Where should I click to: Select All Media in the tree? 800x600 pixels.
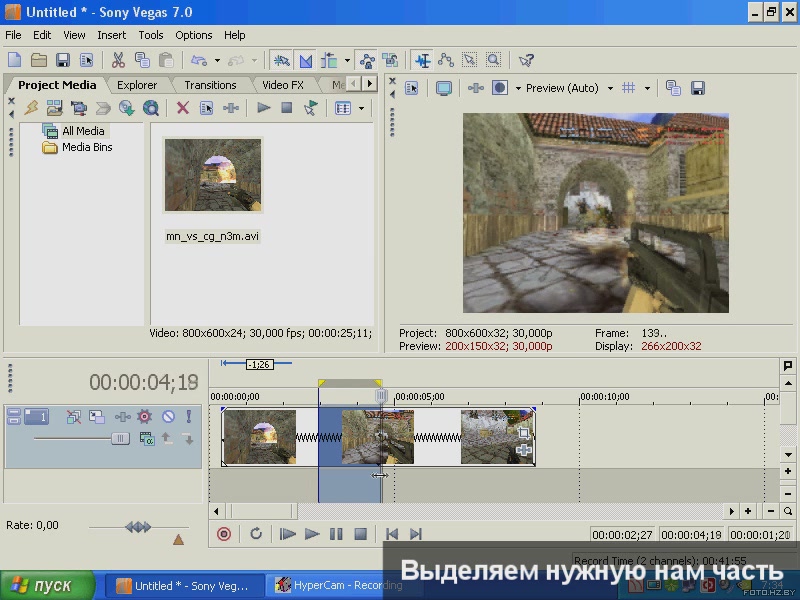pos(83,131)
